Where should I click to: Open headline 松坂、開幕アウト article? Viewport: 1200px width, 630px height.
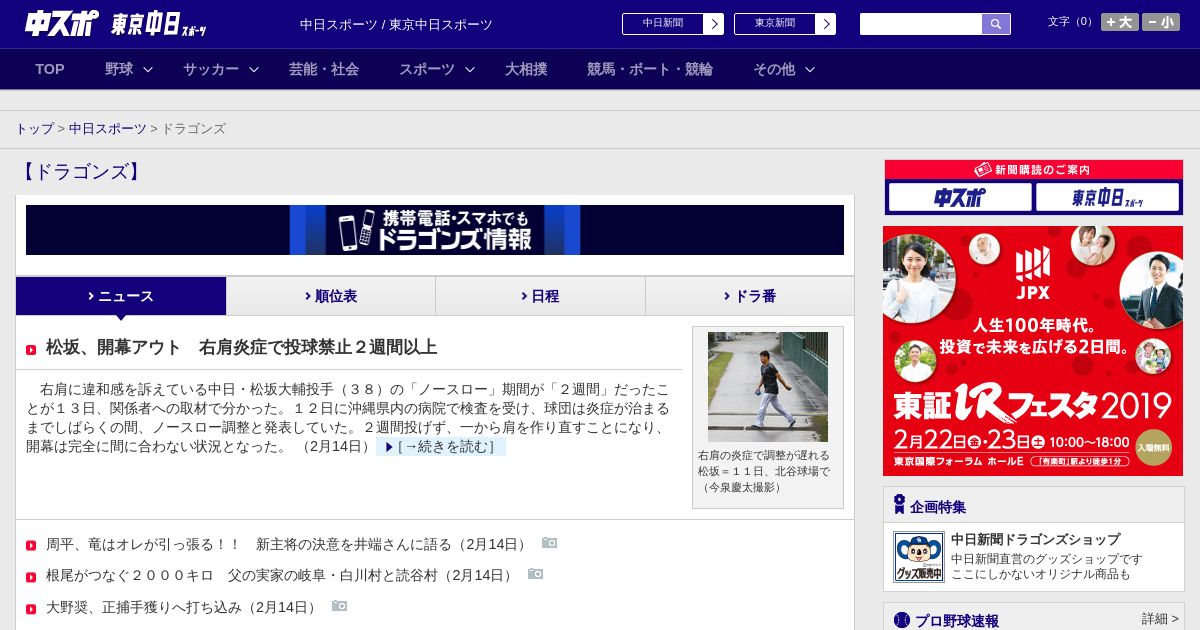tap(241, 348)
